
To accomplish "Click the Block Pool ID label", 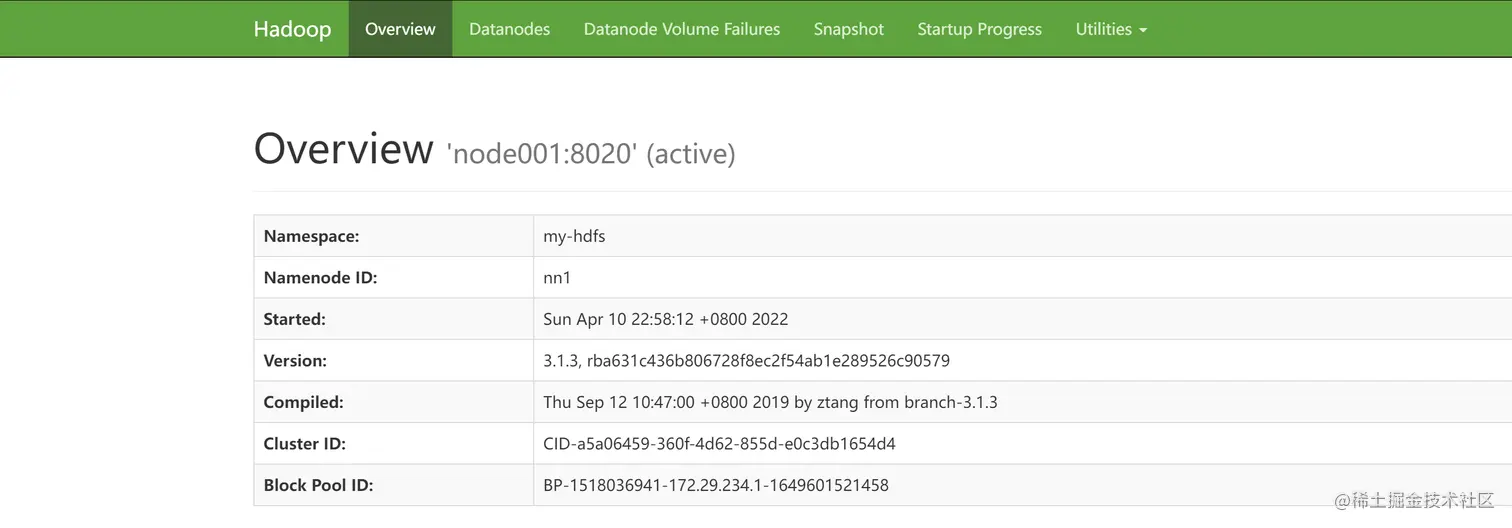I will coord(318,485).
